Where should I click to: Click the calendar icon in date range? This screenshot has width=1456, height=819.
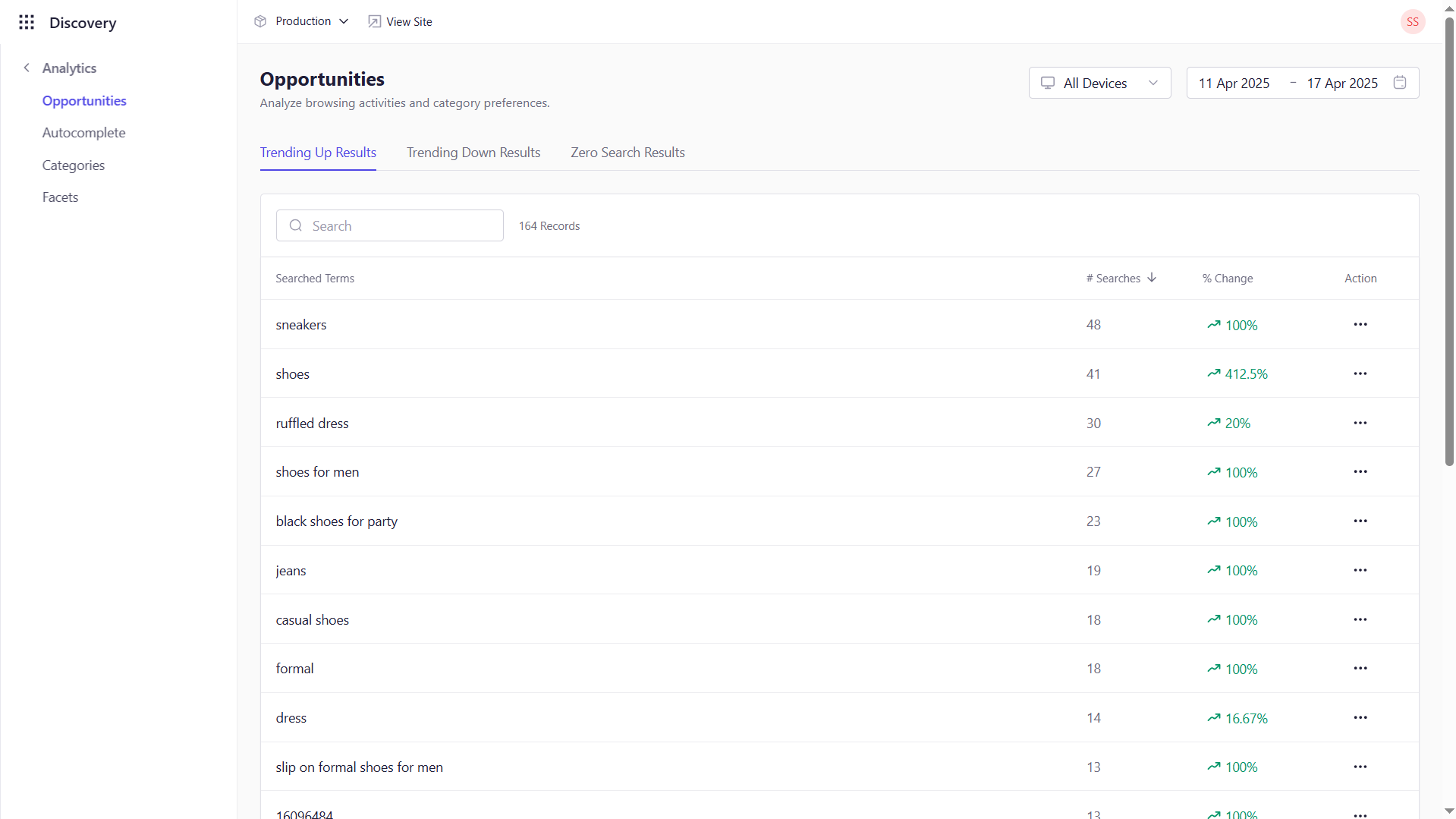pos(1400,83)
